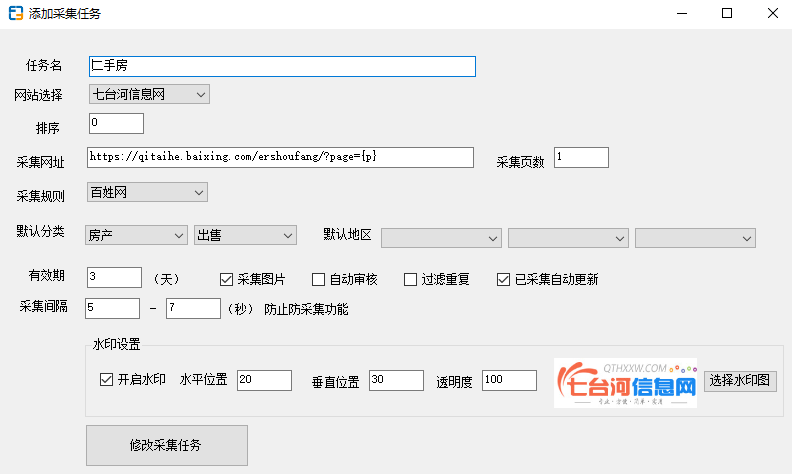
Task: Click the app icon in title bar
Action: [16, 14]
